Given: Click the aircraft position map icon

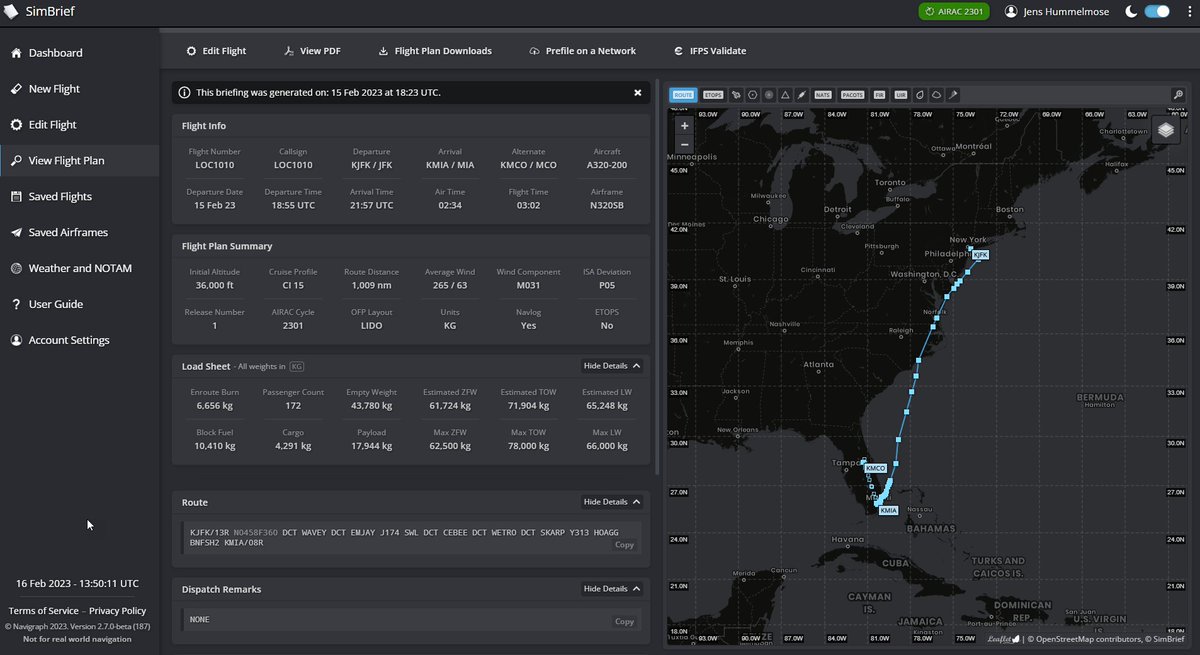Looking at the screenshot, I should point(736,94).
